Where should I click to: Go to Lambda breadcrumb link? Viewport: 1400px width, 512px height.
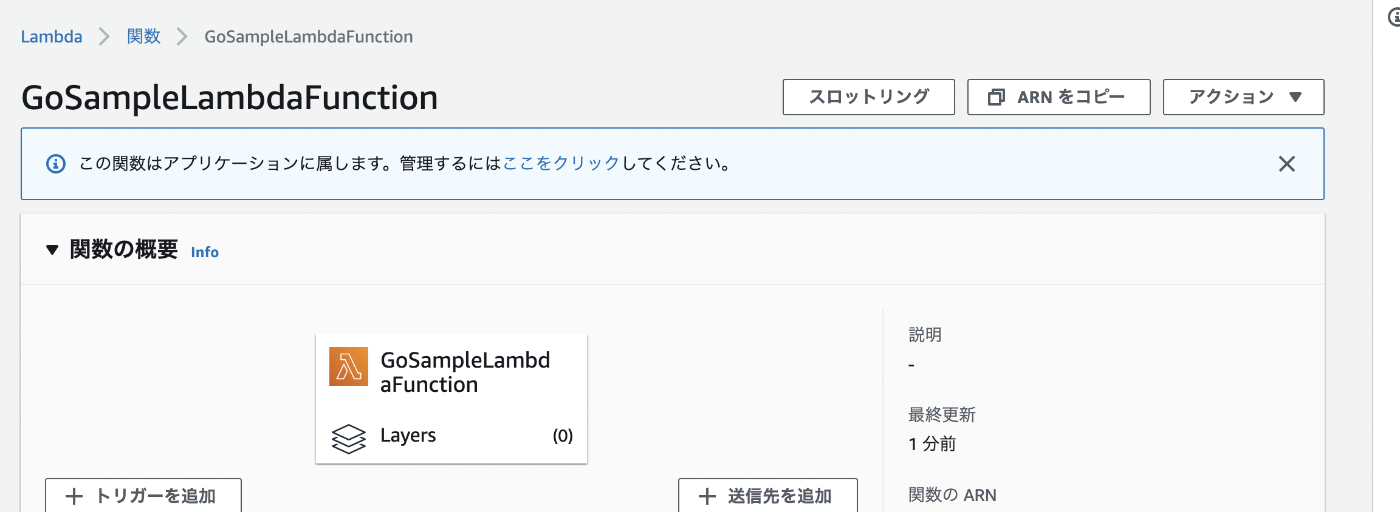51,37
